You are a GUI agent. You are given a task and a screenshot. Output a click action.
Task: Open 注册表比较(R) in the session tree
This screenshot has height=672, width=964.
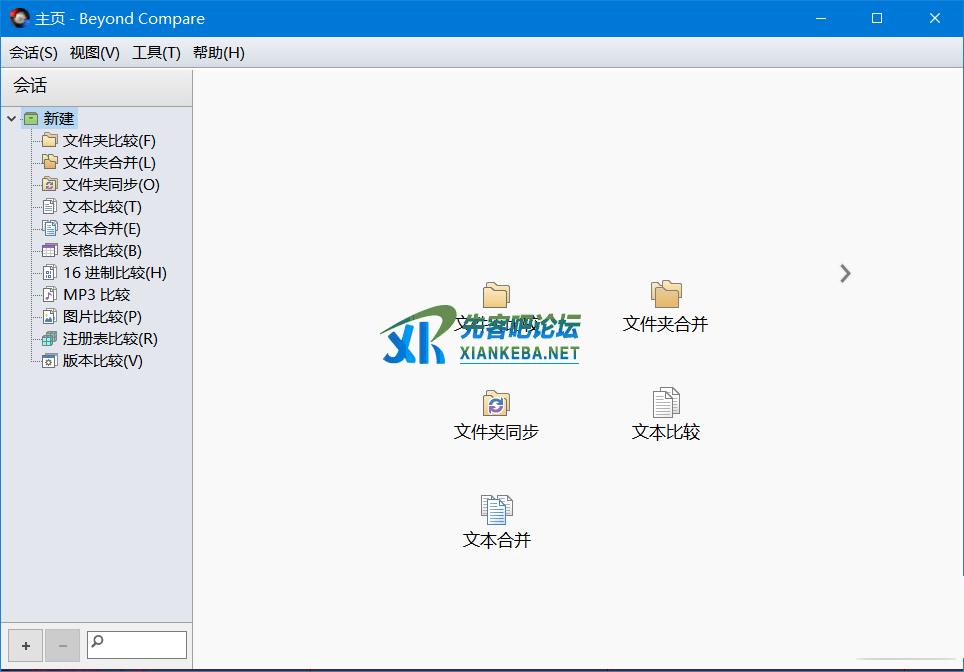click(x=109, y=339)
